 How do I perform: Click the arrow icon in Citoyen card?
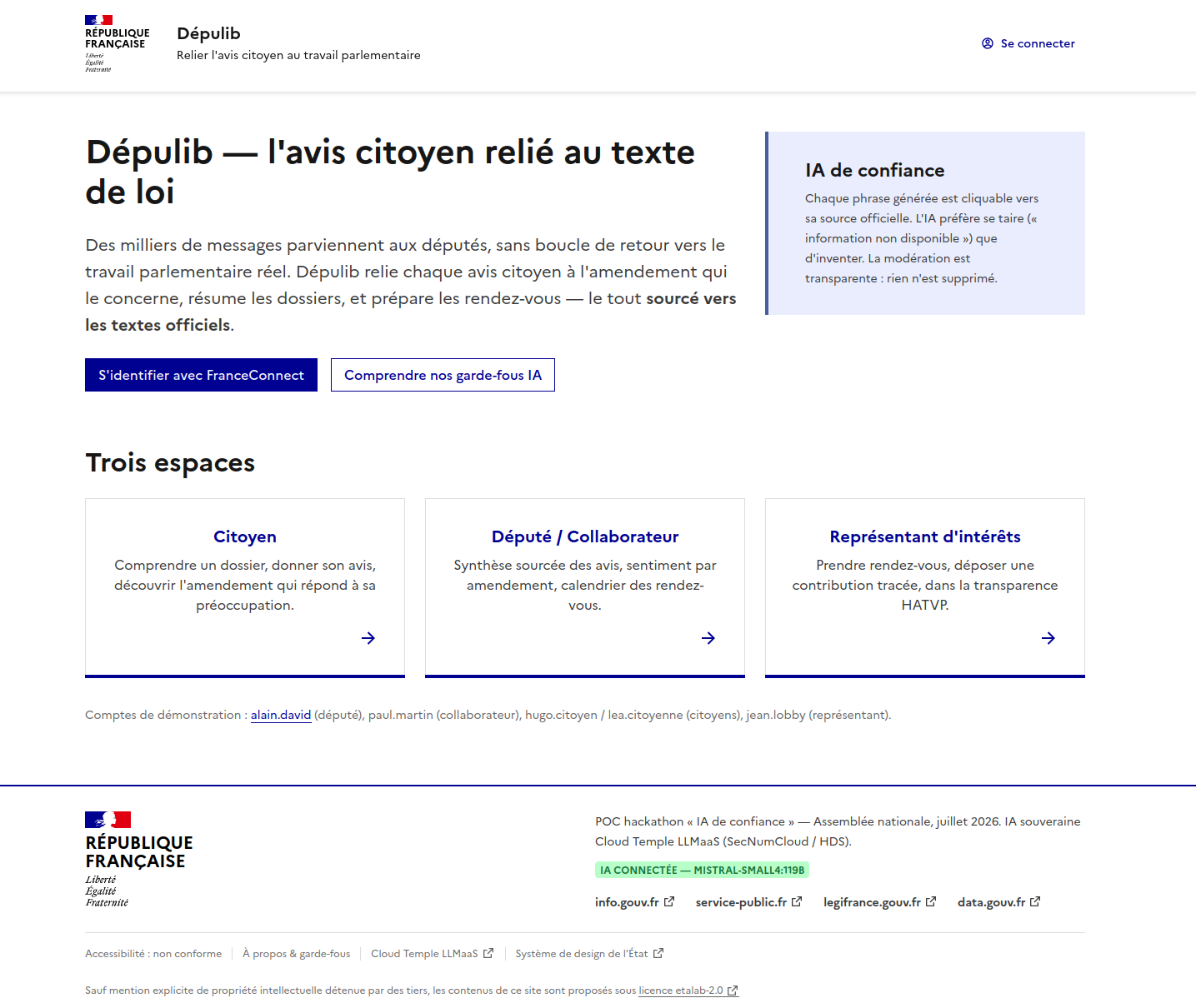(x=368, y=638)
